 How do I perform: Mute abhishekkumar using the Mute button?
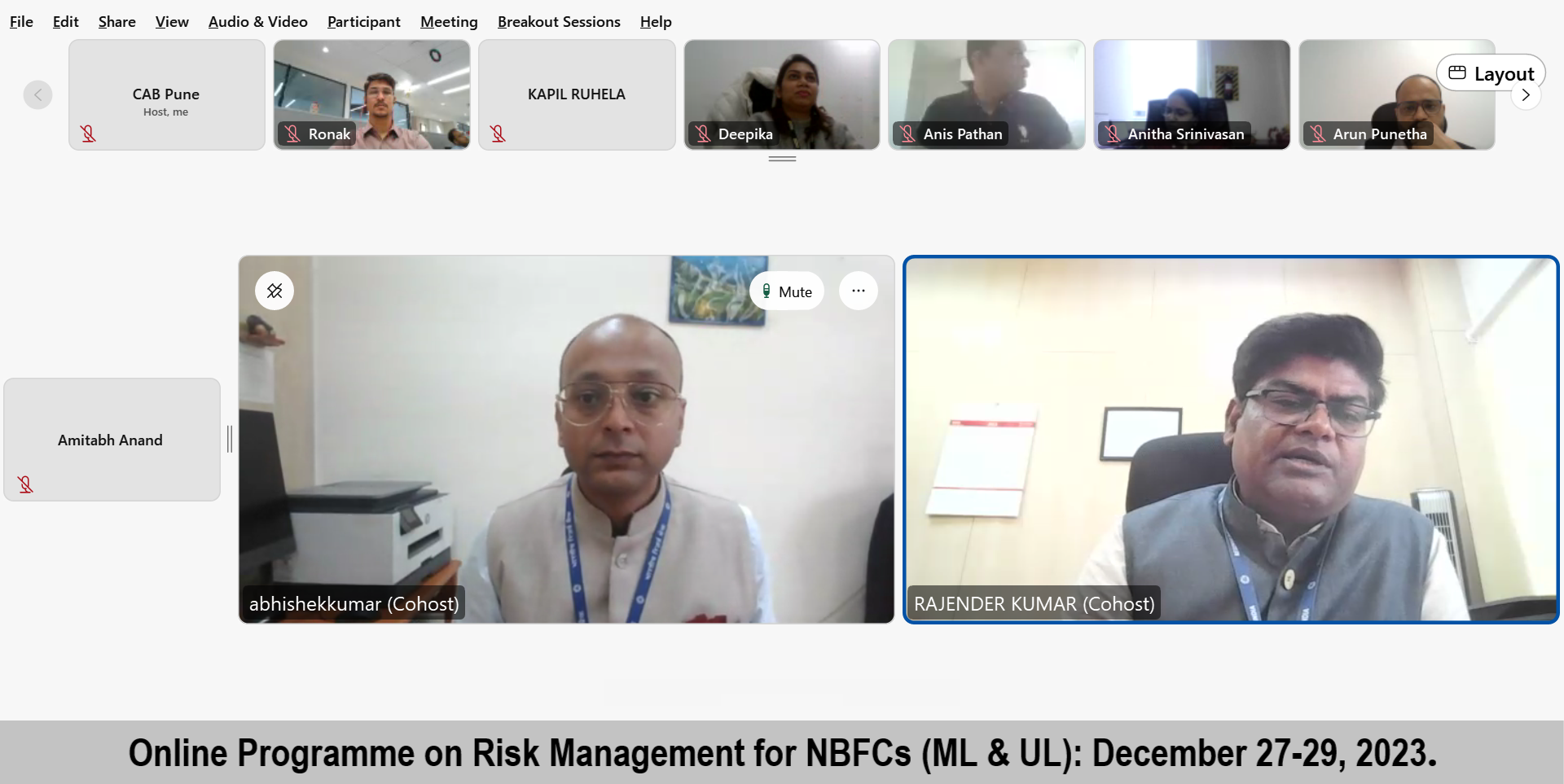click(787, 291)
